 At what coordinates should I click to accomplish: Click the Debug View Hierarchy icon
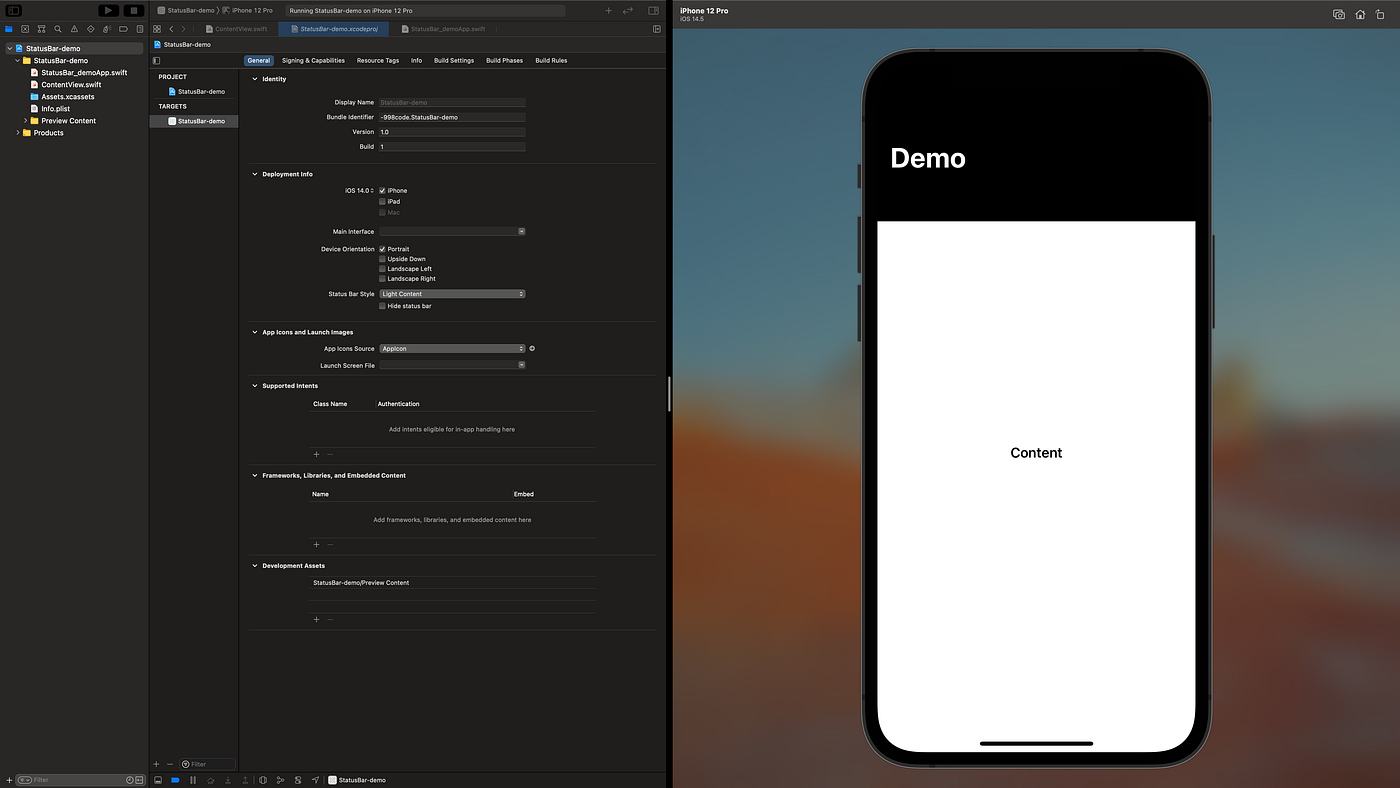(x=262, y=780)
